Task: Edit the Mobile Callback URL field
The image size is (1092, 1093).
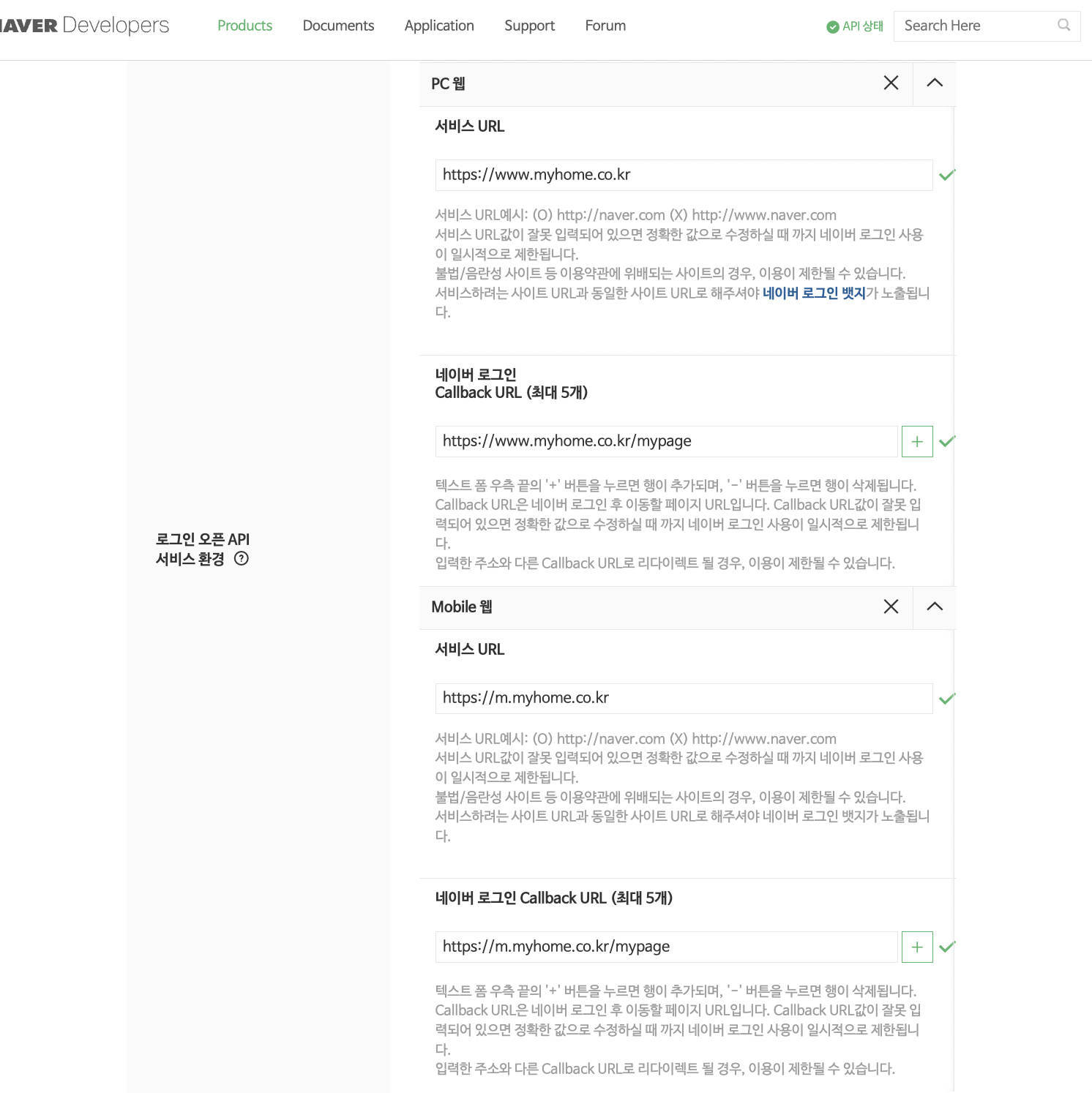Action: (x=666, y=947)
